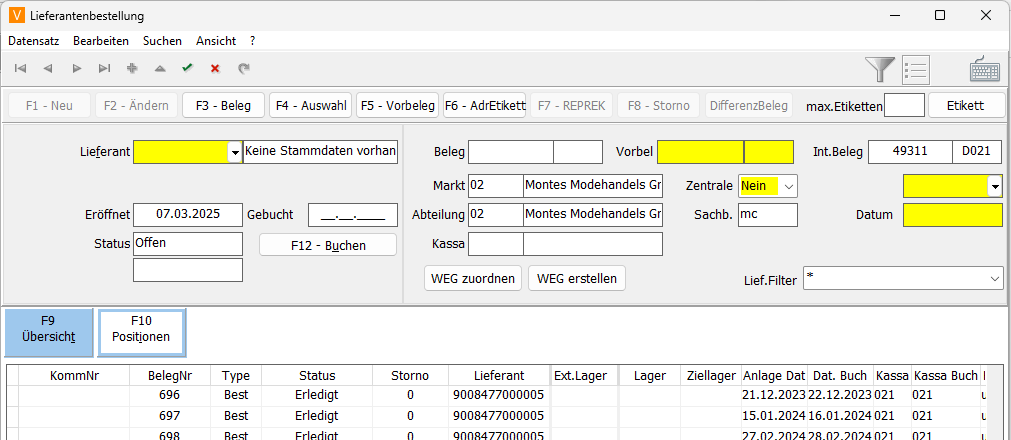Click the refresh arrow icon
Viewport: 1011px width, 440px height.
pos(243,68)
